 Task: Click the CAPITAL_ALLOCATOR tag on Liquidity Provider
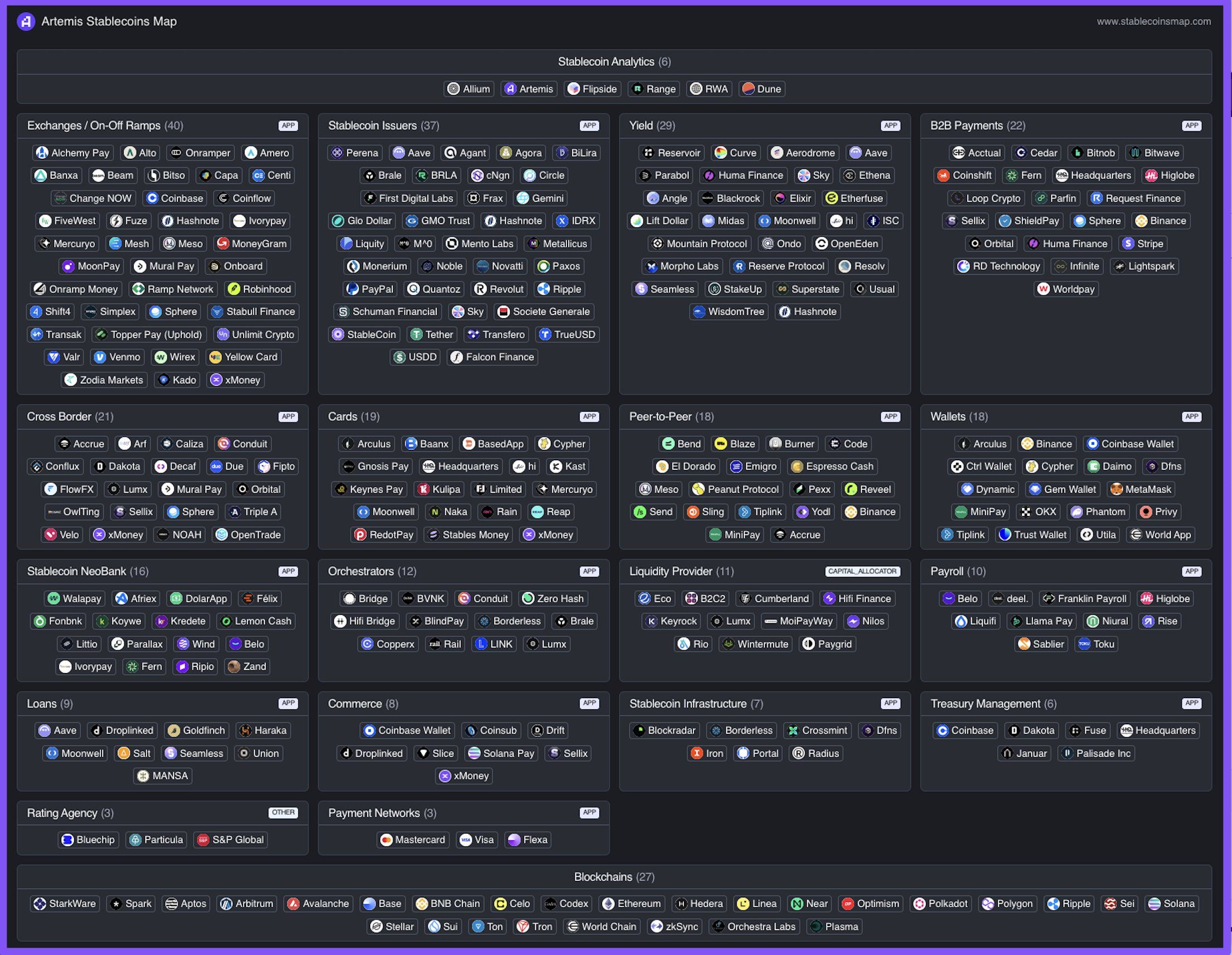pos(862,571)
